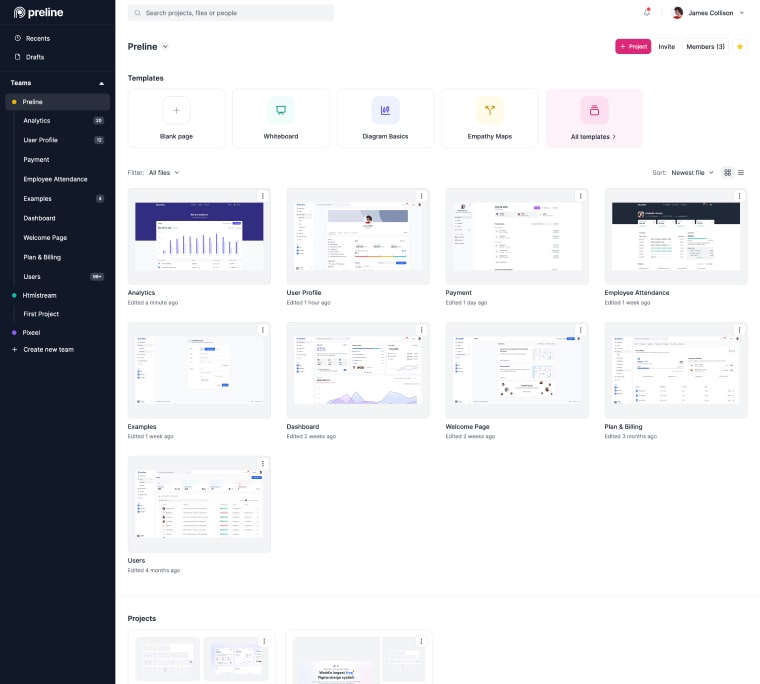This screenshot has height=684, width=760.
Task: Open Payment in the sidebar
Action: pos(36,159)
